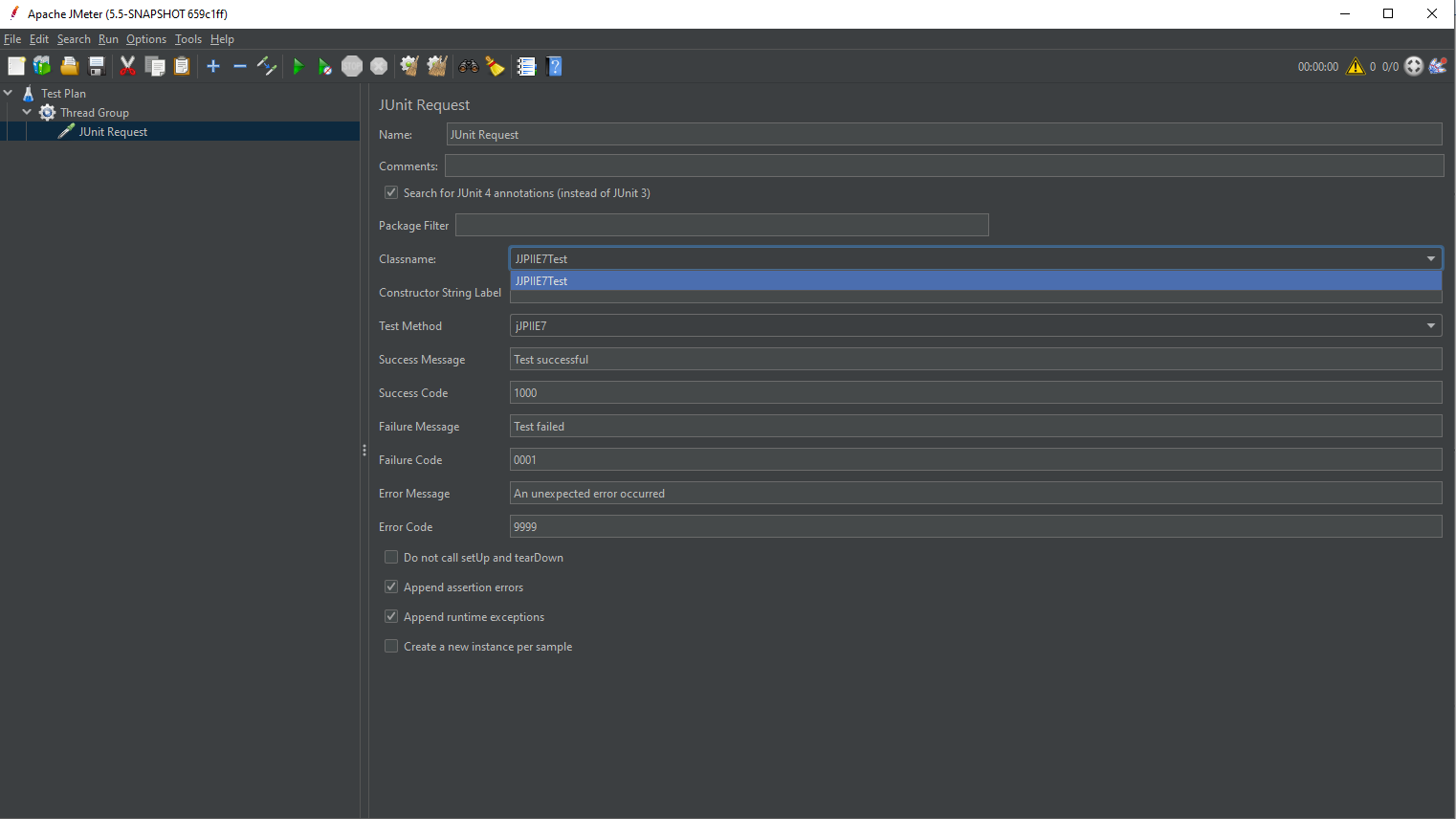Image resolution: width=1456 pixels, height=819 pixels.
Task: Expand all nodes with plus icon
Action: point(213,66)
